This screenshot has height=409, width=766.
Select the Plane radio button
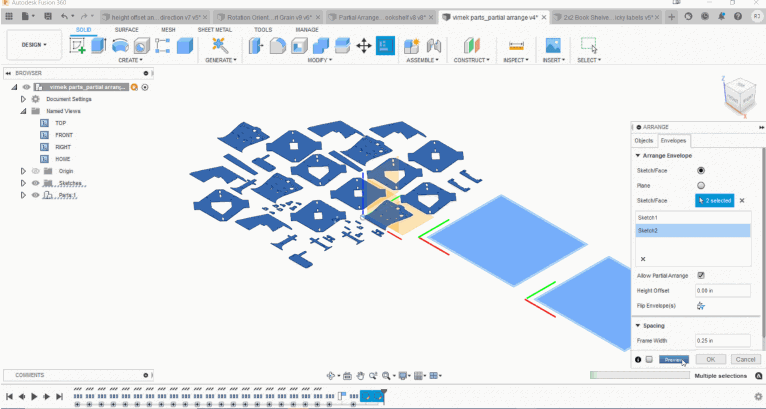pyautogui.click(x=701, y=185)
